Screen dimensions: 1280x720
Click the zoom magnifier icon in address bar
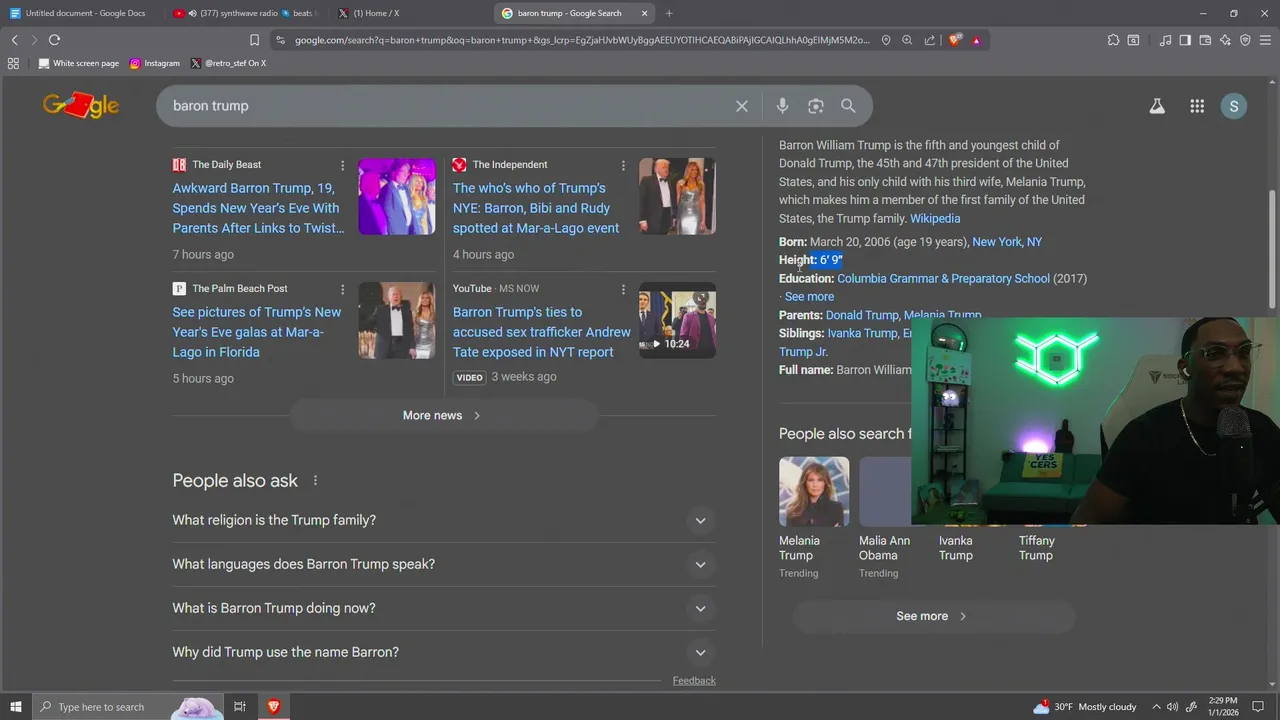pyautogui.click(x=907, y=40)
